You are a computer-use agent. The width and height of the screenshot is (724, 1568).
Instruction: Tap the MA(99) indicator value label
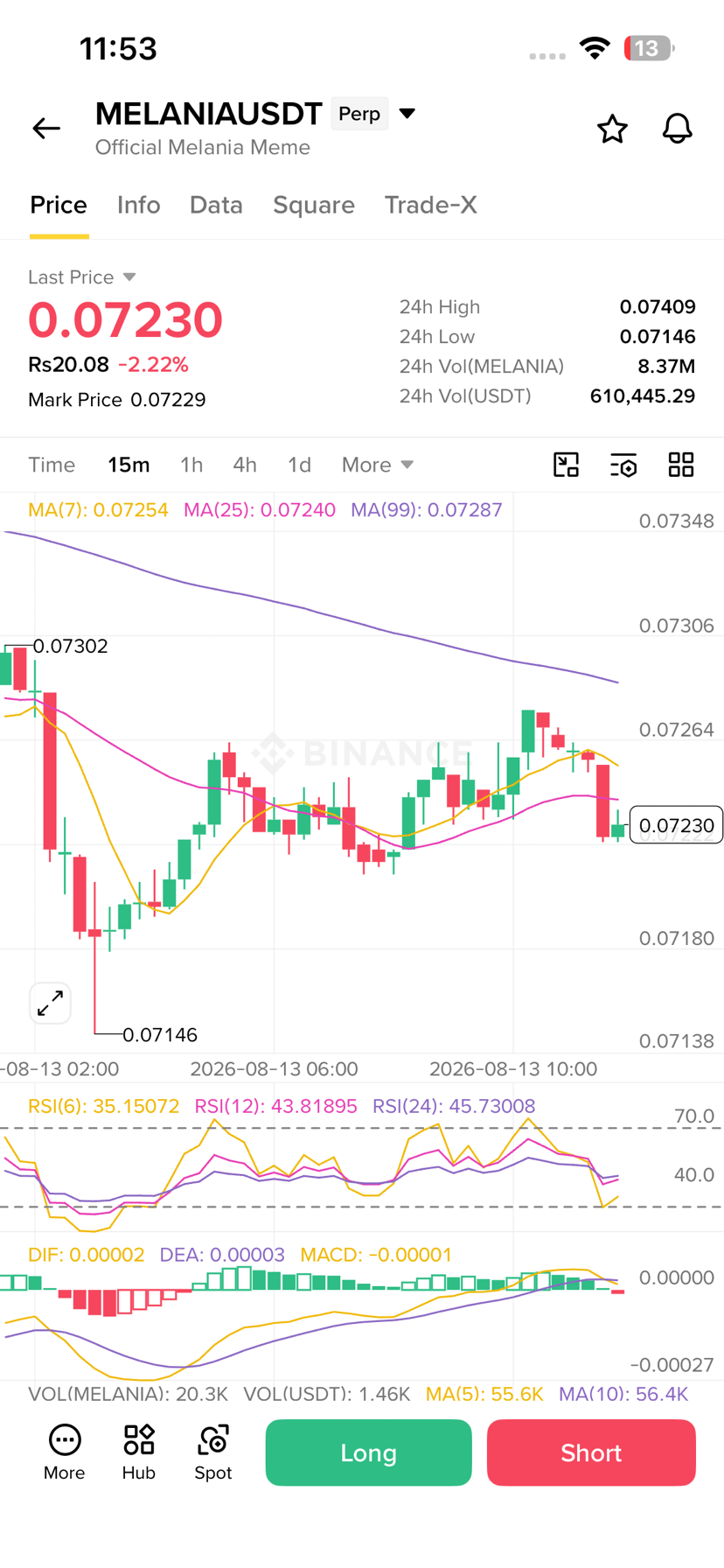pyautogui.click(x=427, y=510)
